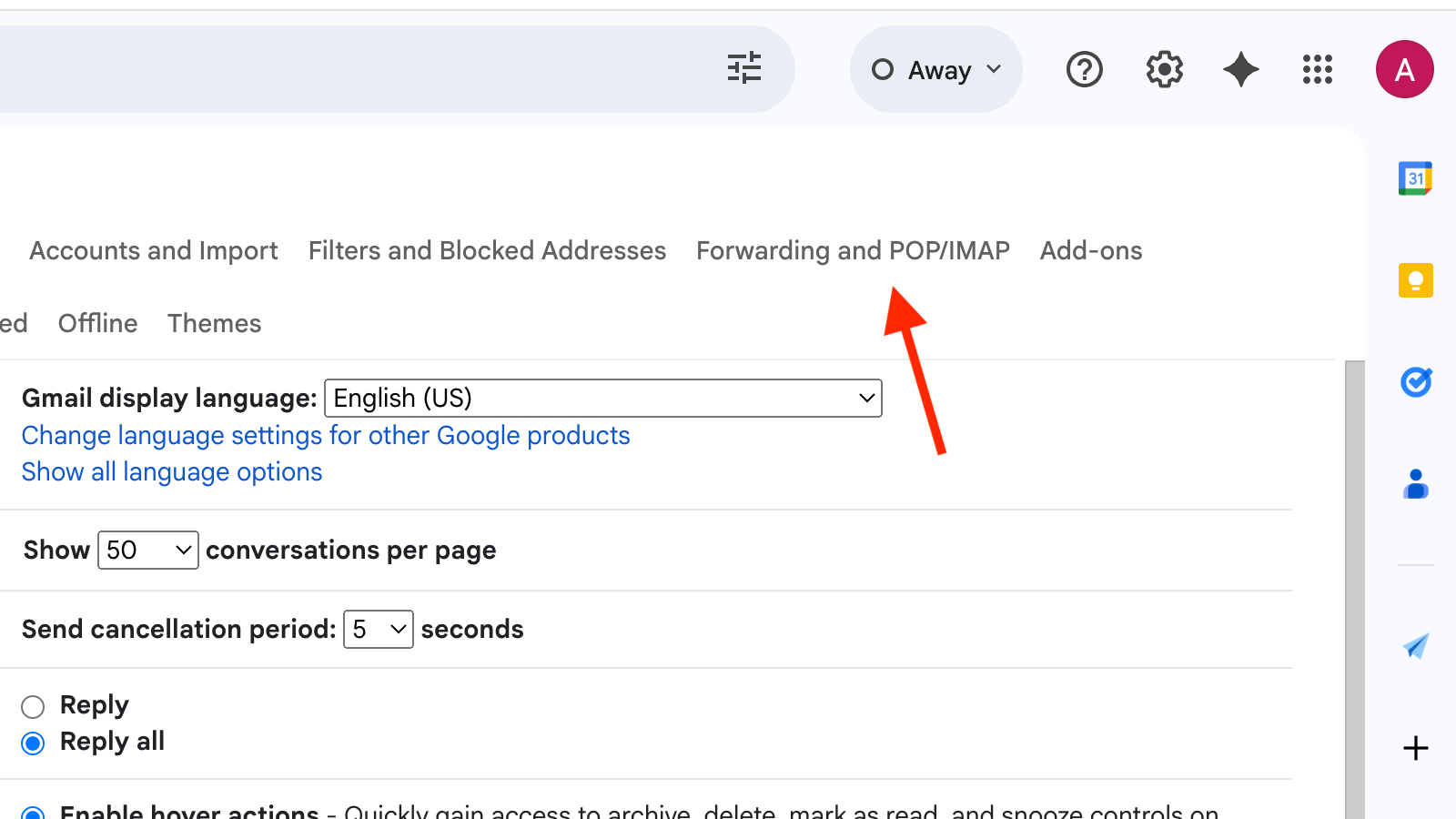The height and width of the screenshot is (819, 1456).
Task: Open Google Tasks in the side panel
Action: 1415,382
